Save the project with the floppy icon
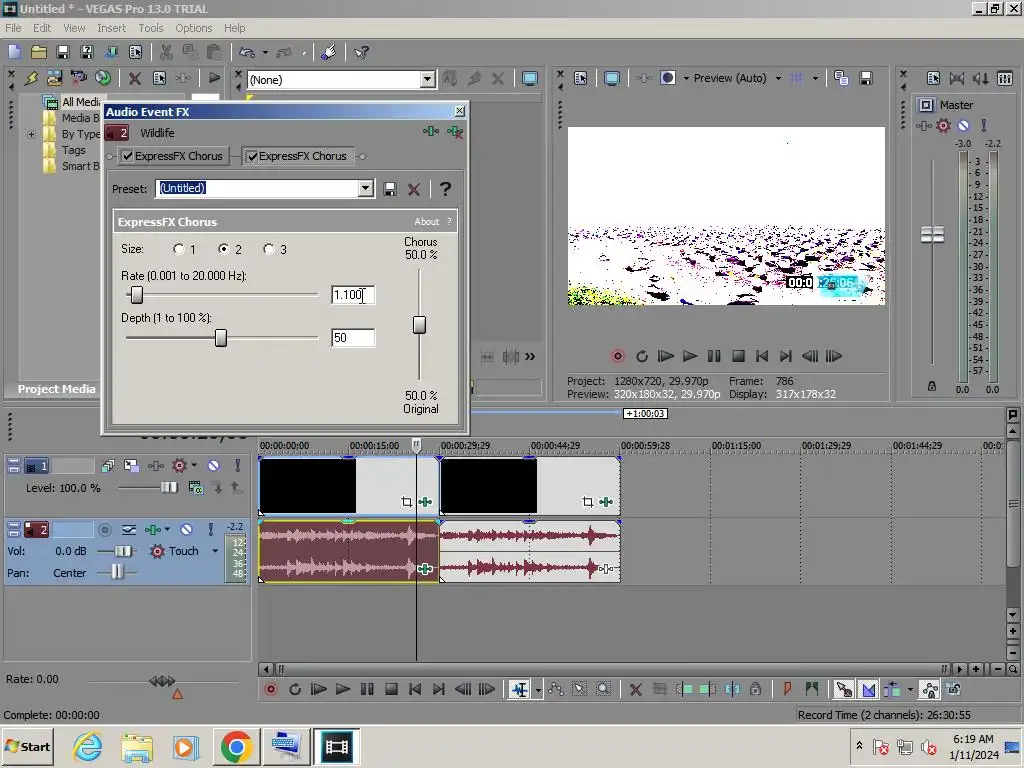Image resolution: width=1024 pixels, height=768 pixels. [63, 52]
